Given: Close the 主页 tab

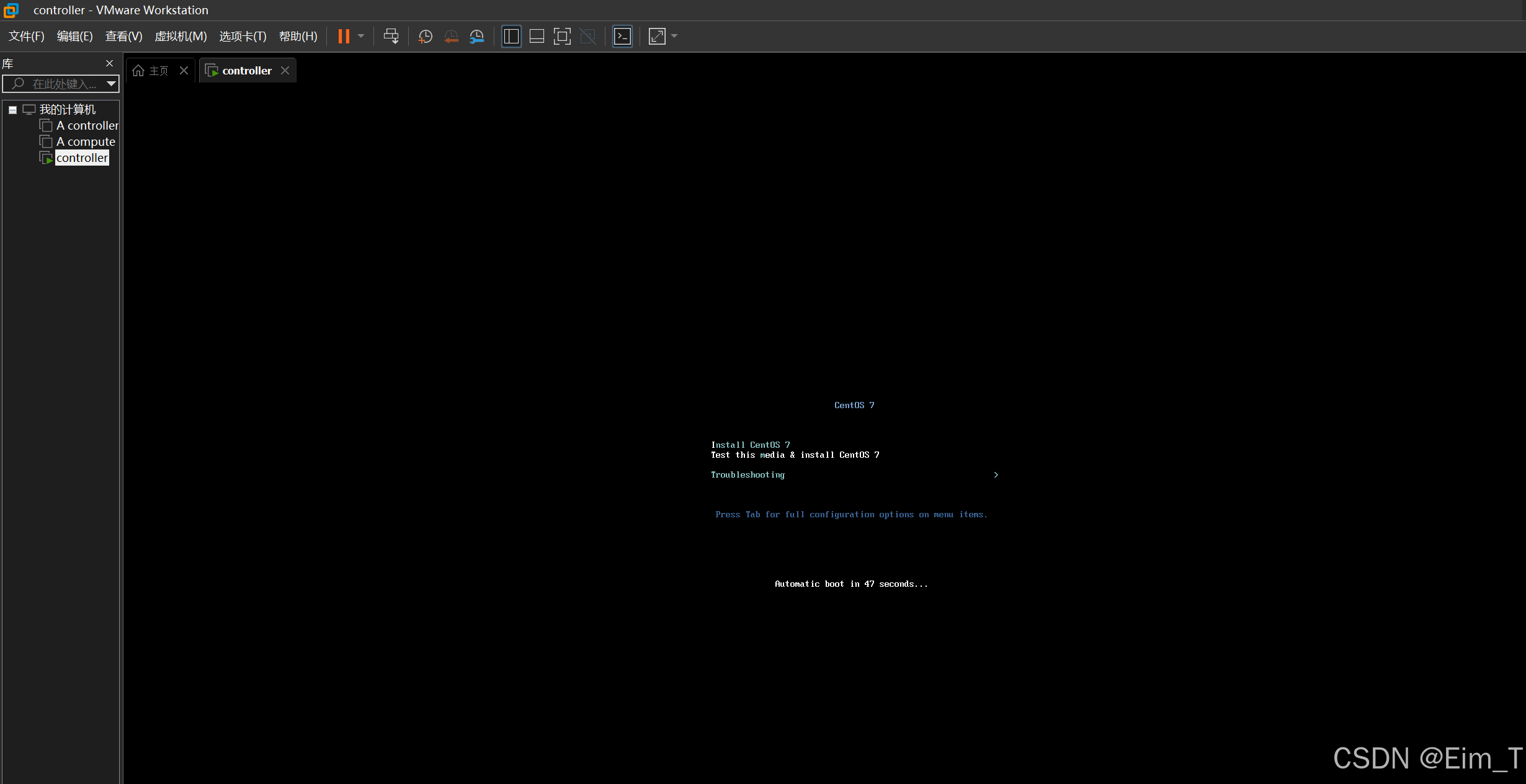Looking at the screenshot, I should click(184, 71).
